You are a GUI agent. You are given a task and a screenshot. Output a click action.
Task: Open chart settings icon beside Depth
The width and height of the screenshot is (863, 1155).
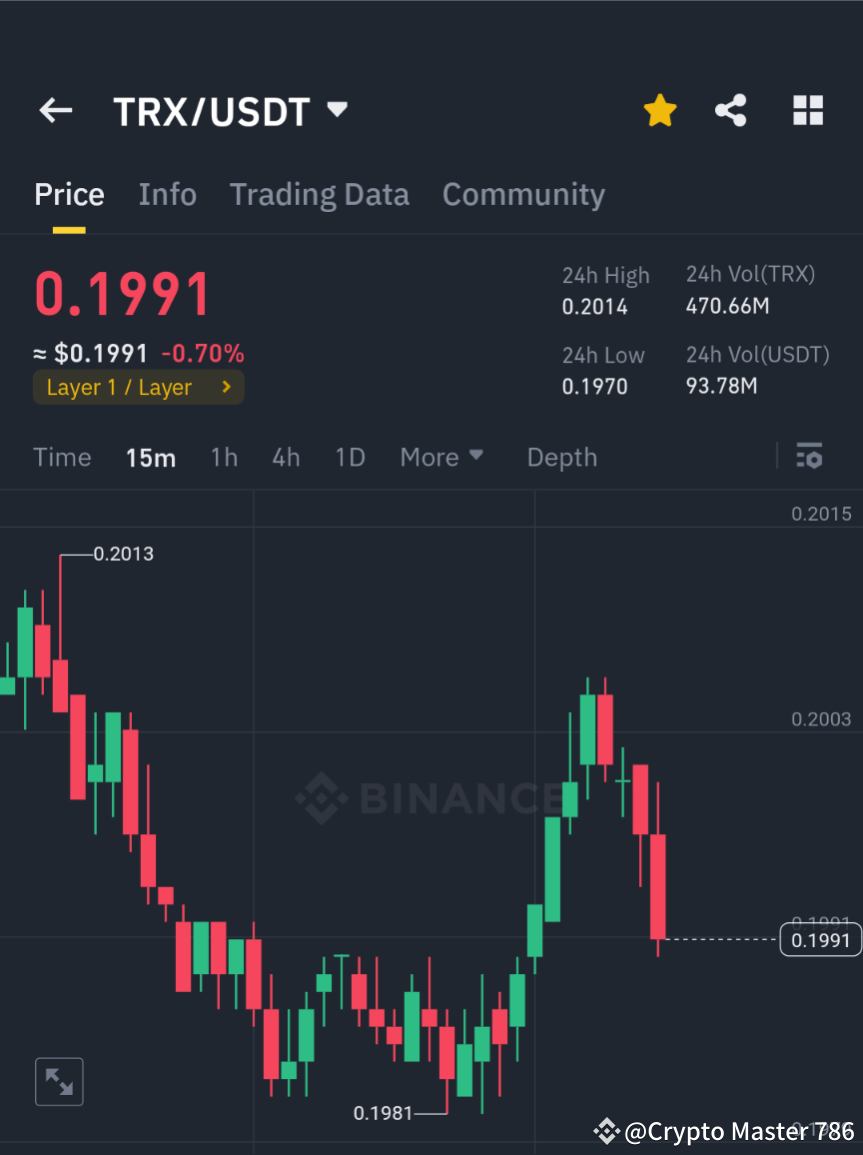point(809,456)
